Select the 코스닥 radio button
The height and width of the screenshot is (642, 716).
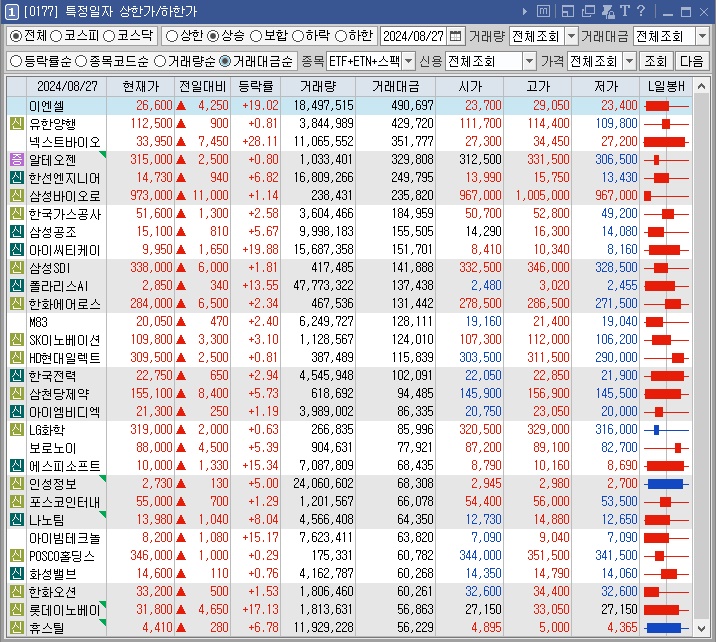(x=109, y=36)
